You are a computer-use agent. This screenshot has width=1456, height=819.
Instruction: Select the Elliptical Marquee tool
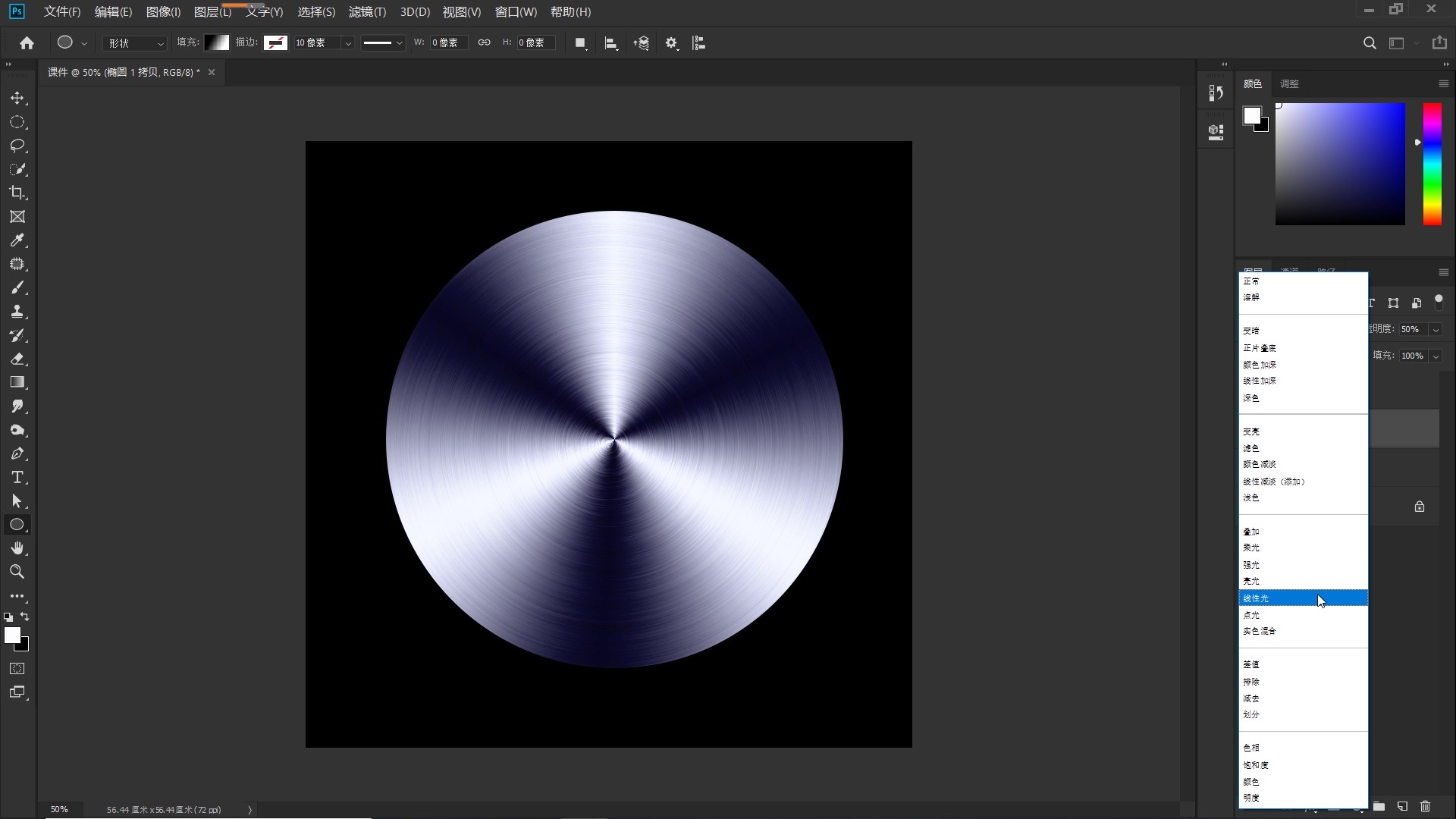(17, 122)
